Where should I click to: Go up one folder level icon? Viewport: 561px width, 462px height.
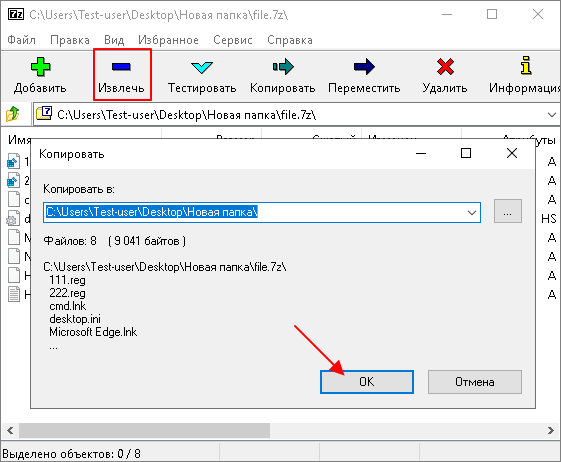point(13,114)
